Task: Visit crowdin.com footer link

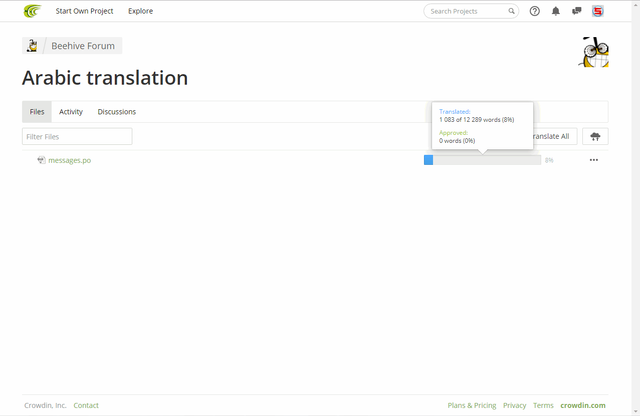Action: (583, 405)
